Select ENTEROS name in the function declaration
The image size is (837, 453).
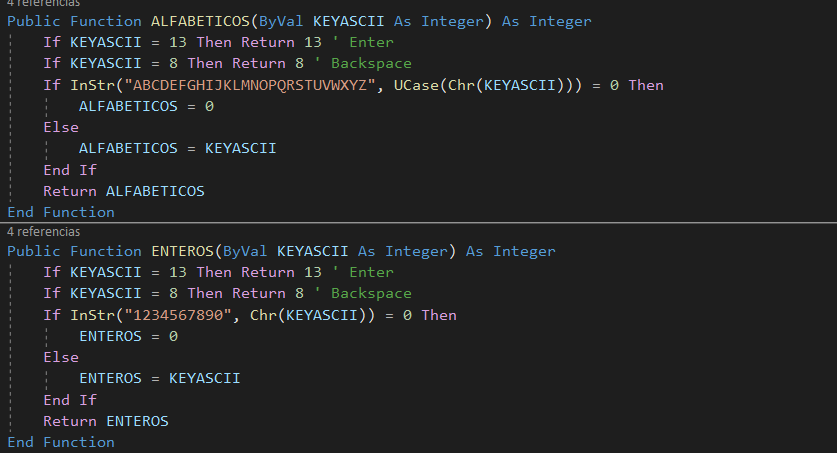coord(182,251)
